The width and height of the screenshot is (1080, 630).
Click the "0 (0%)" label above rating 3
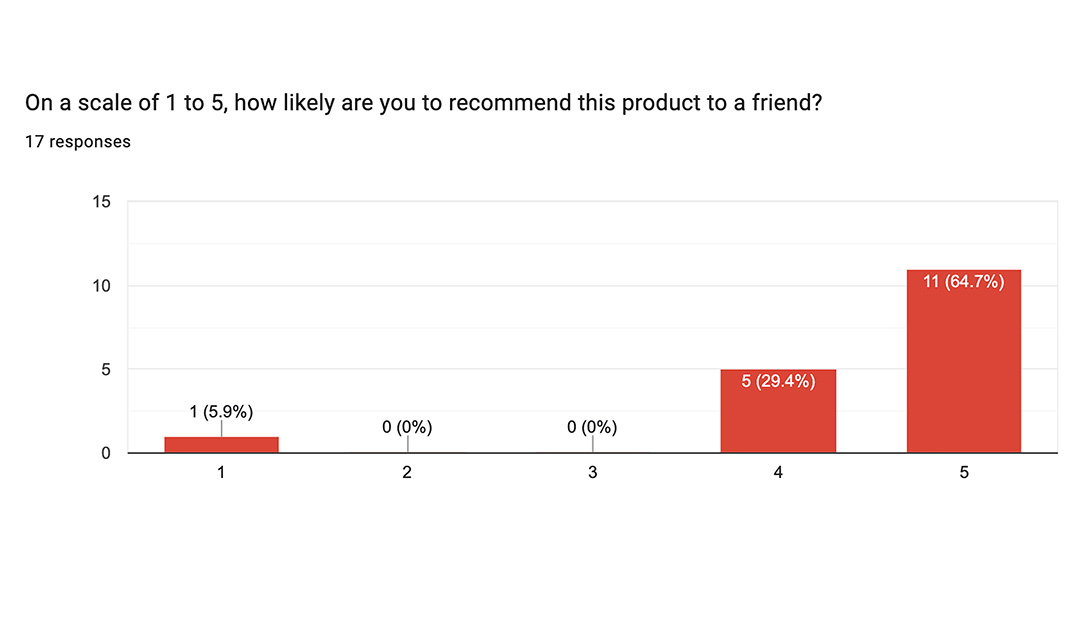tap(592, 427)
